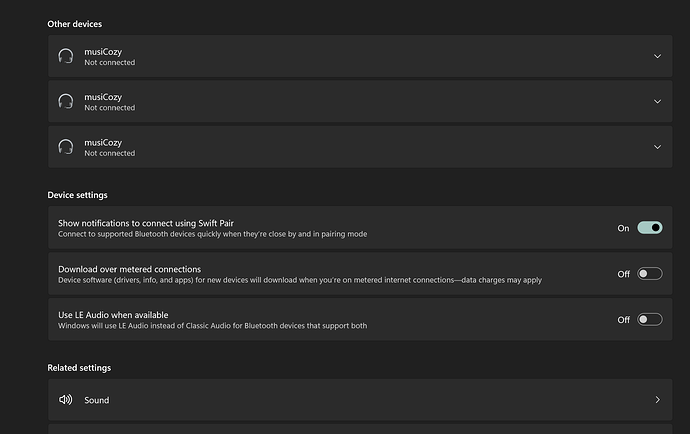Click the right arrow on the Sound row
Screen dimensions: 690x434
pos(657,400)
